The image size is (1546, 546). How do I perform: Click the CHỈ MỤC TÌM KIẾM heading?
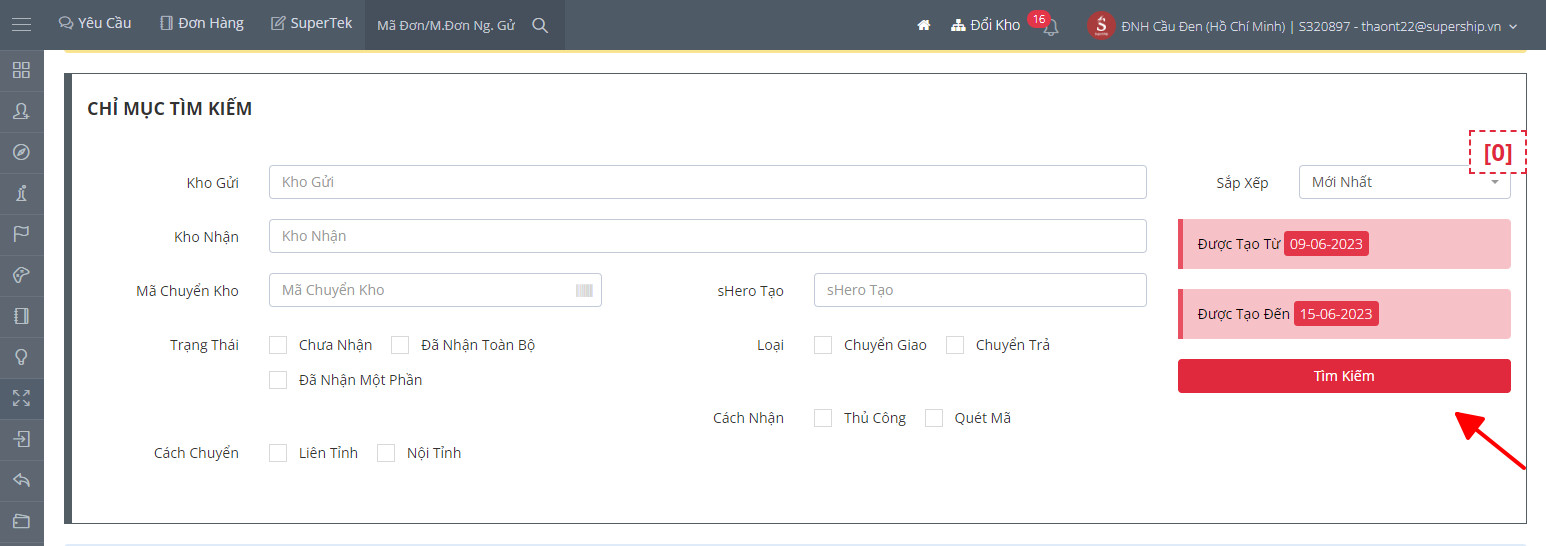(170, 109)
